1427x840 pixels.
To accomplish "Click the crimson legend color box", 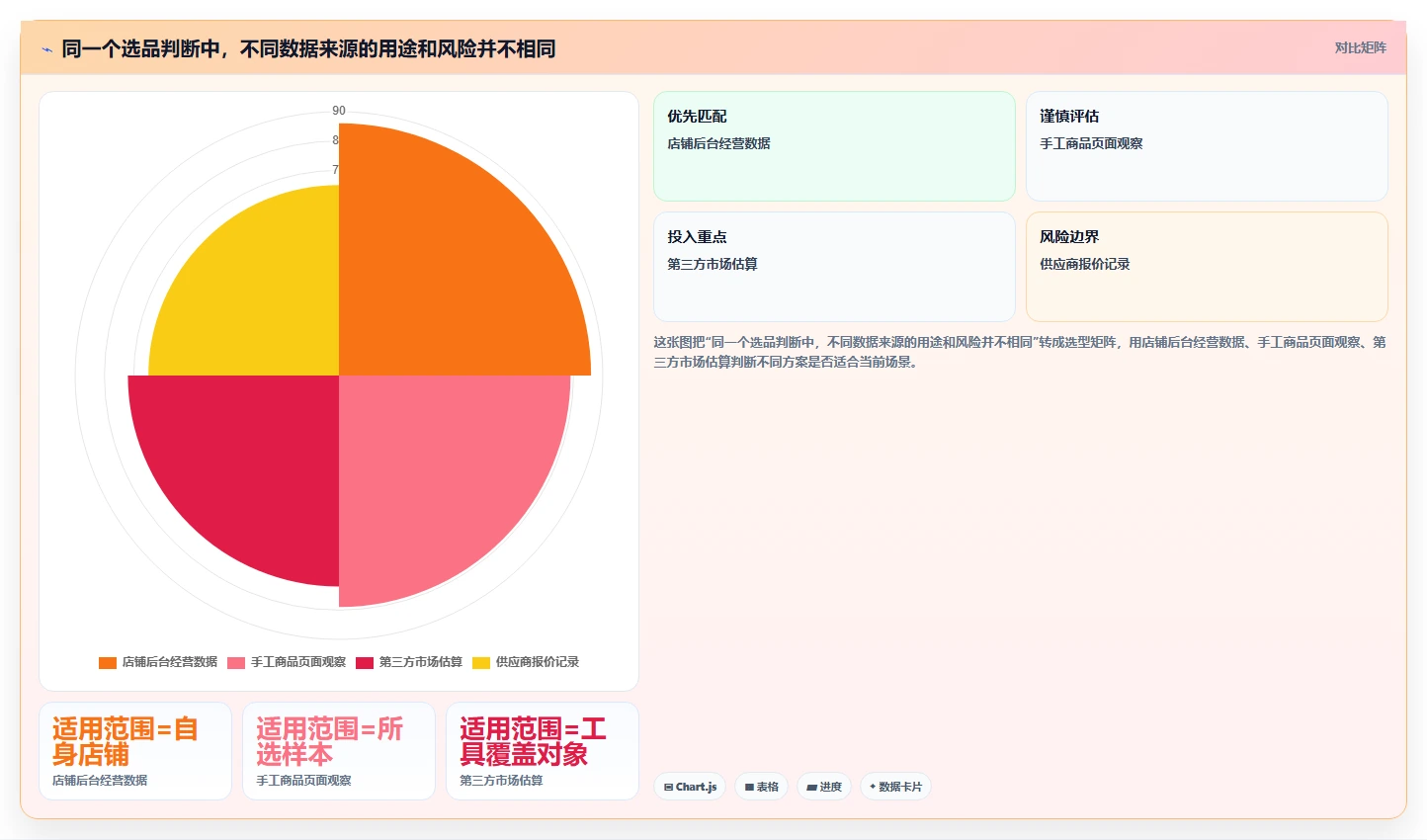I will pos(365,662).
